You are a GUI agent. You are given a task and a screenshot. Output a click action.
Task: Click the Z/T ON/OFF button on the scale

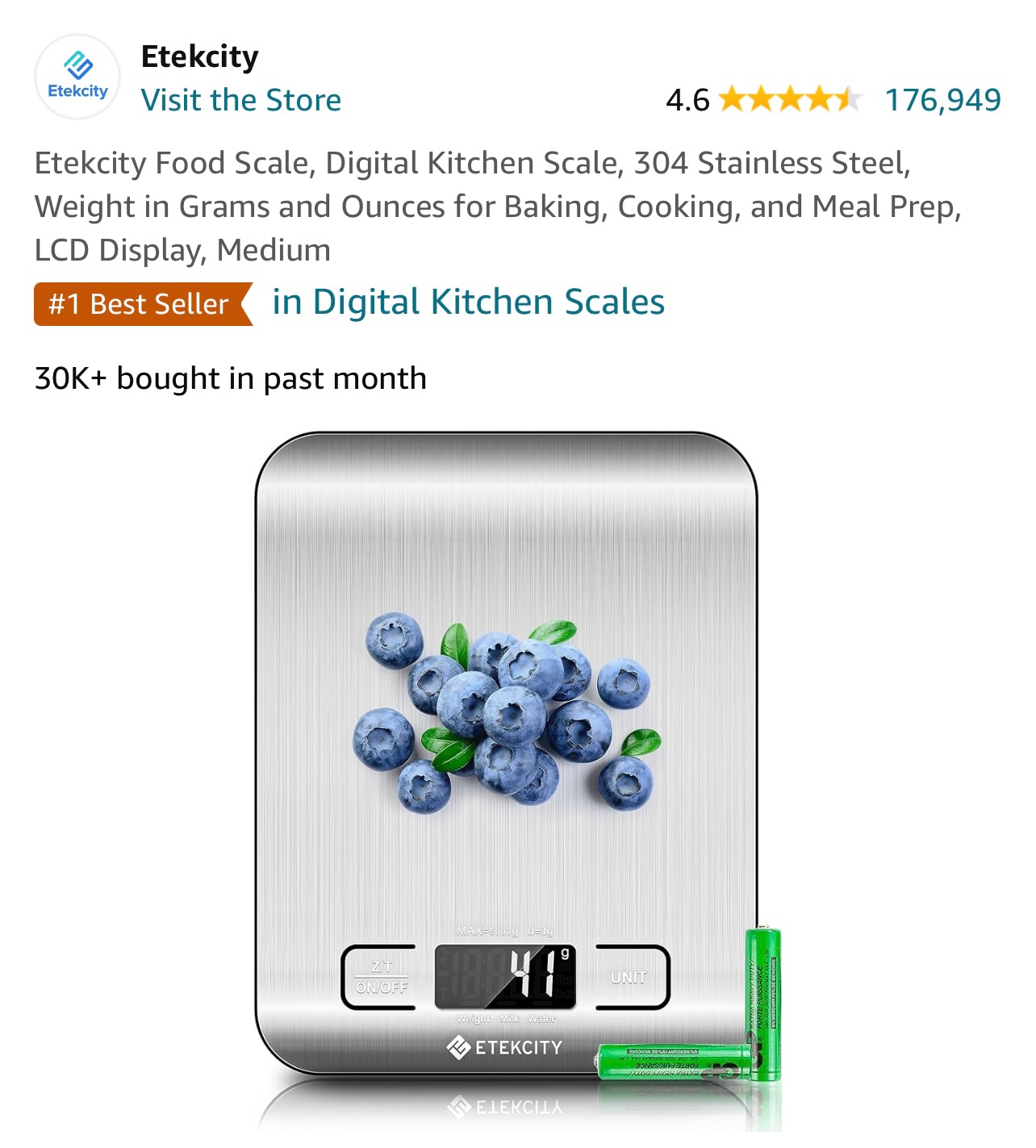[379, 977]
